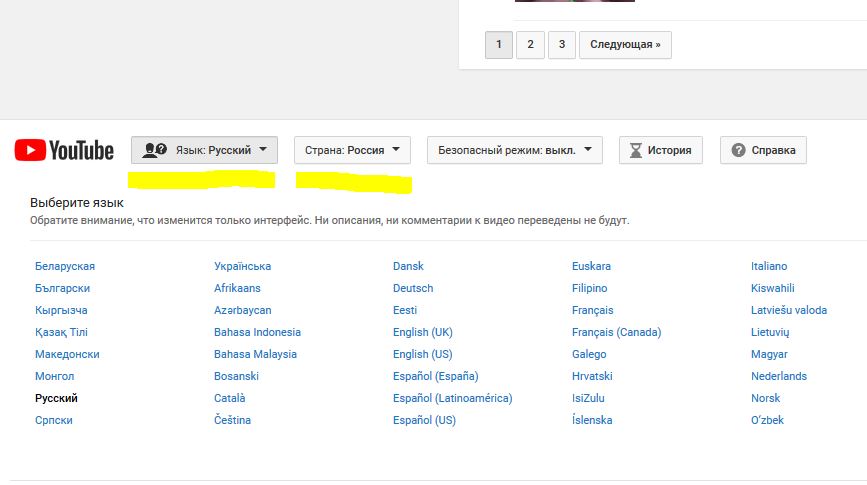The image size is (867, 485).
Task: Click the YouTube logo
Action: [x=64, y=151]
